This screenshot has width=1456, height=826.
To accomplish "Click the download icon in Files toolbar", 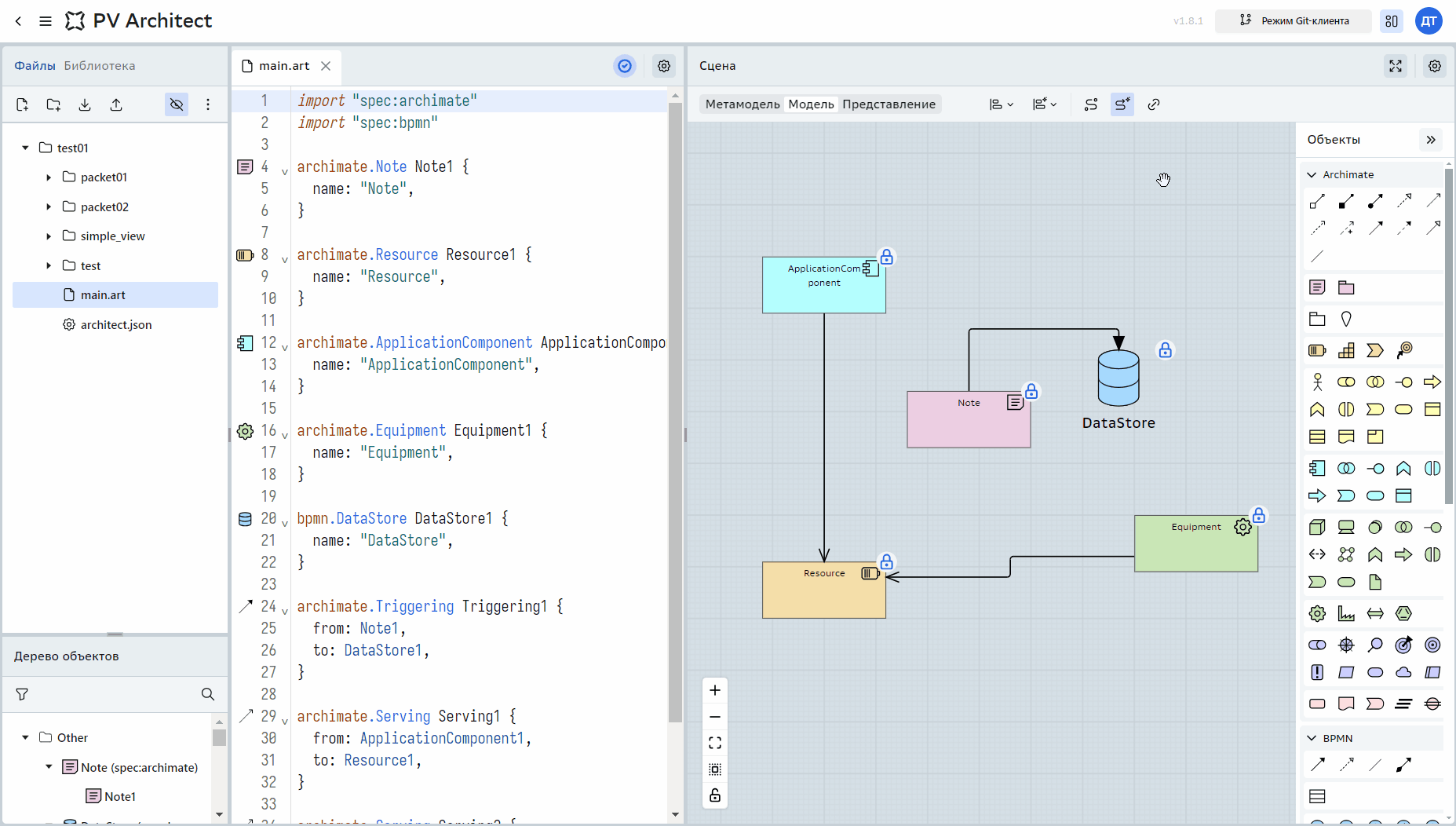I will (85, 104).
